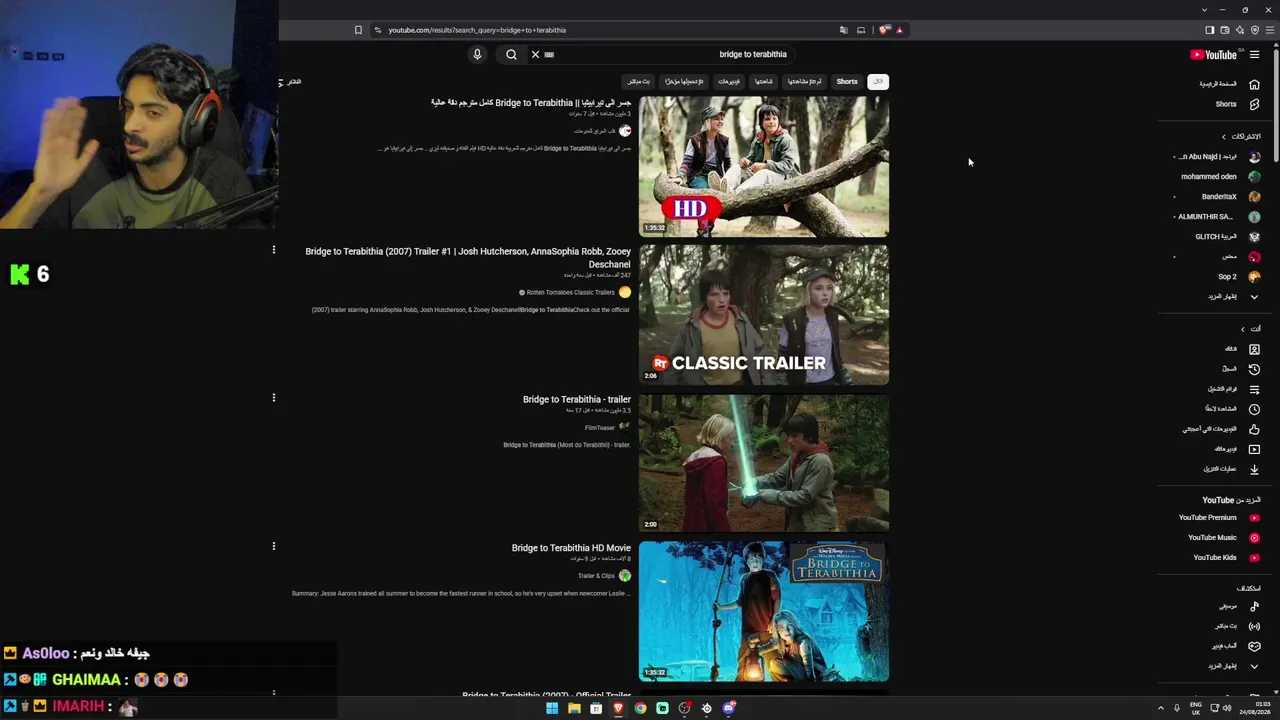Expand the 'You' section header arrow
Screen dimensions: 1280x720
pyautogui.click(x=1243, y=329)
